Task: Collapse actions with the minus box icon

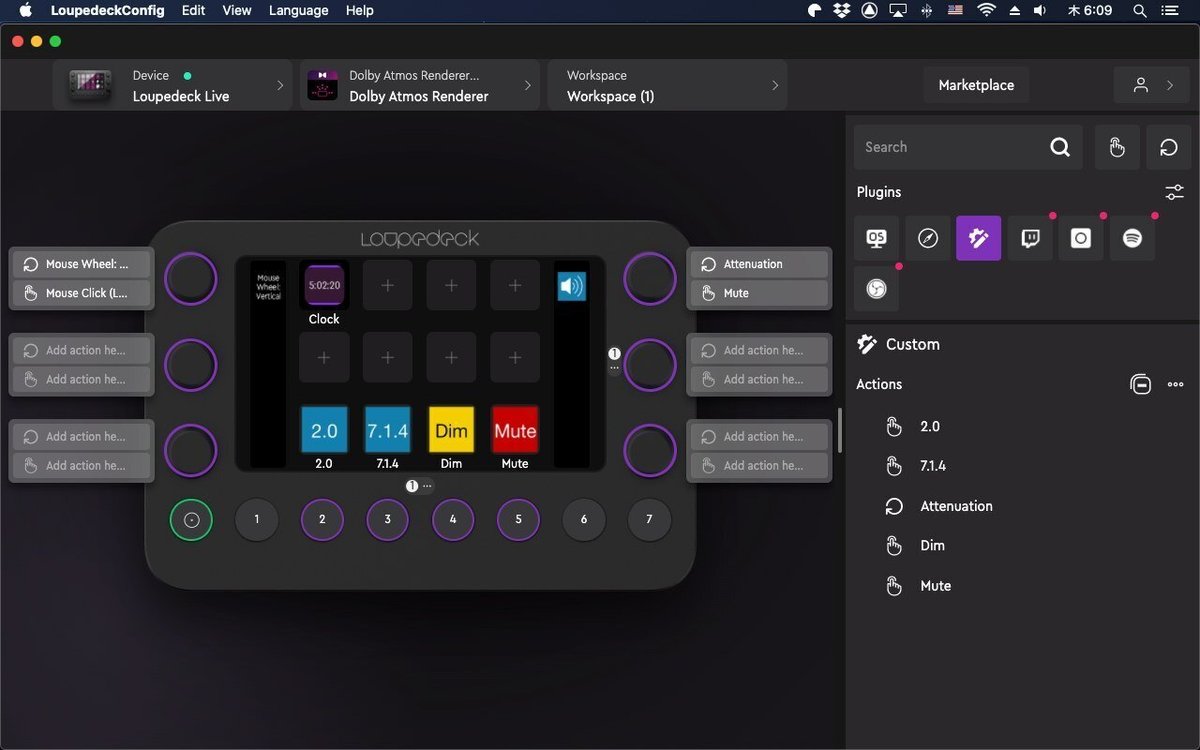Action: tap(1141, 384)
